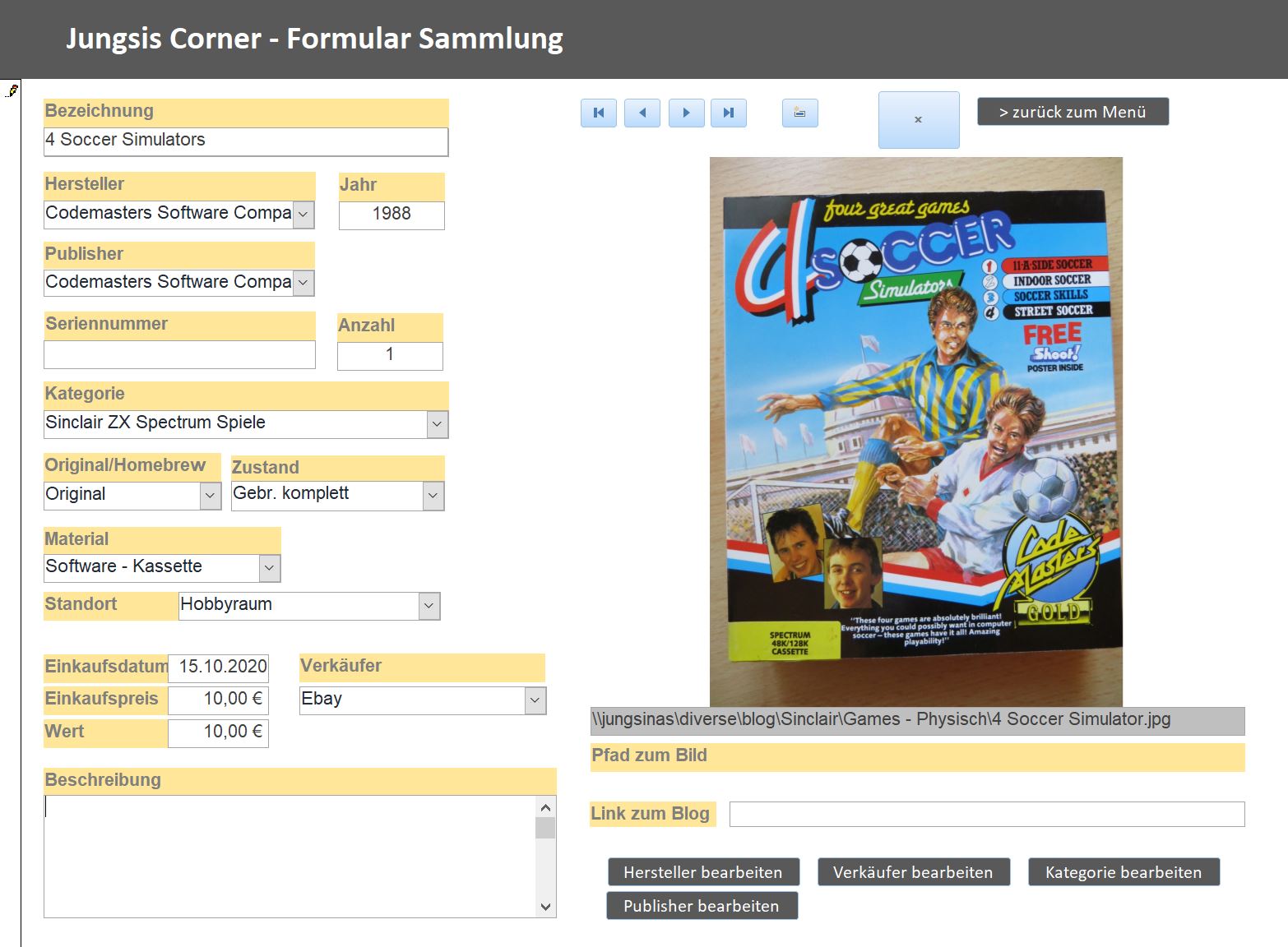The width and height of the screenshot is (1288, 947).
Task: Open the Hersteller dropdown
Action: point(303,215)
